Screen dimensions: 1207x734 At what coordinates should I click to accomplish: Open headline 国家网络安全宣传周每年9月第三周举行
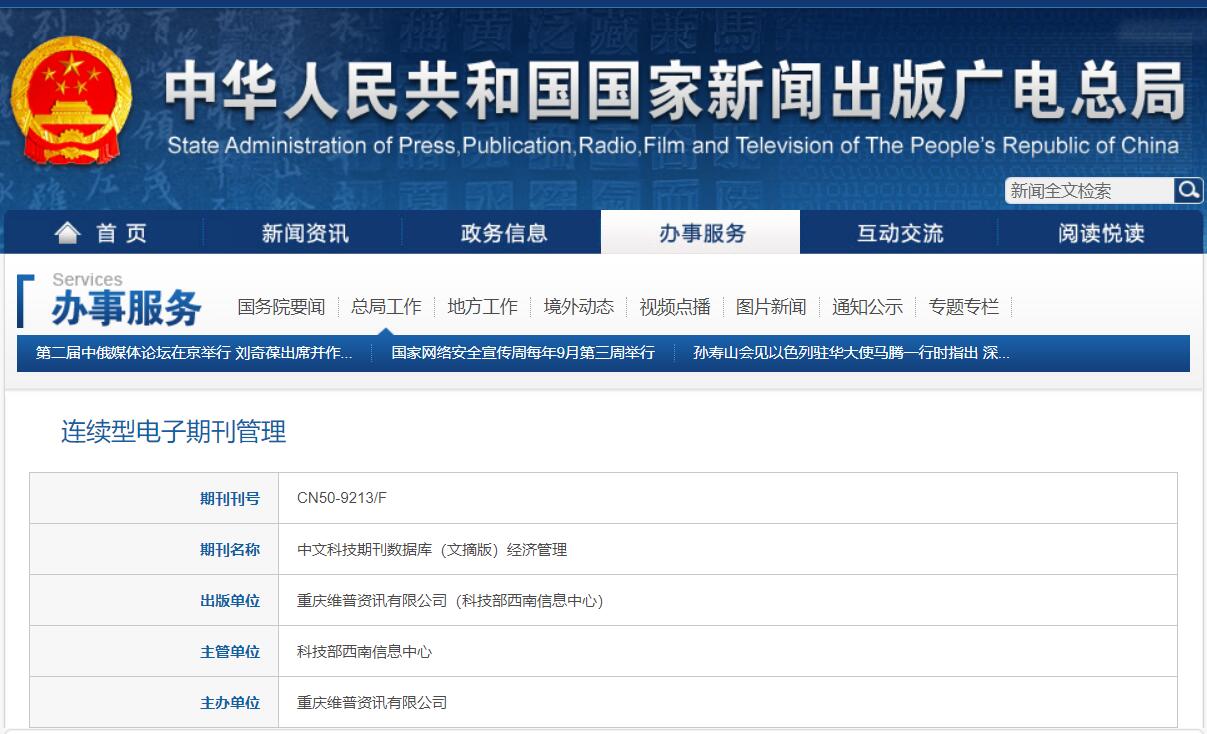tap(523, 353)
